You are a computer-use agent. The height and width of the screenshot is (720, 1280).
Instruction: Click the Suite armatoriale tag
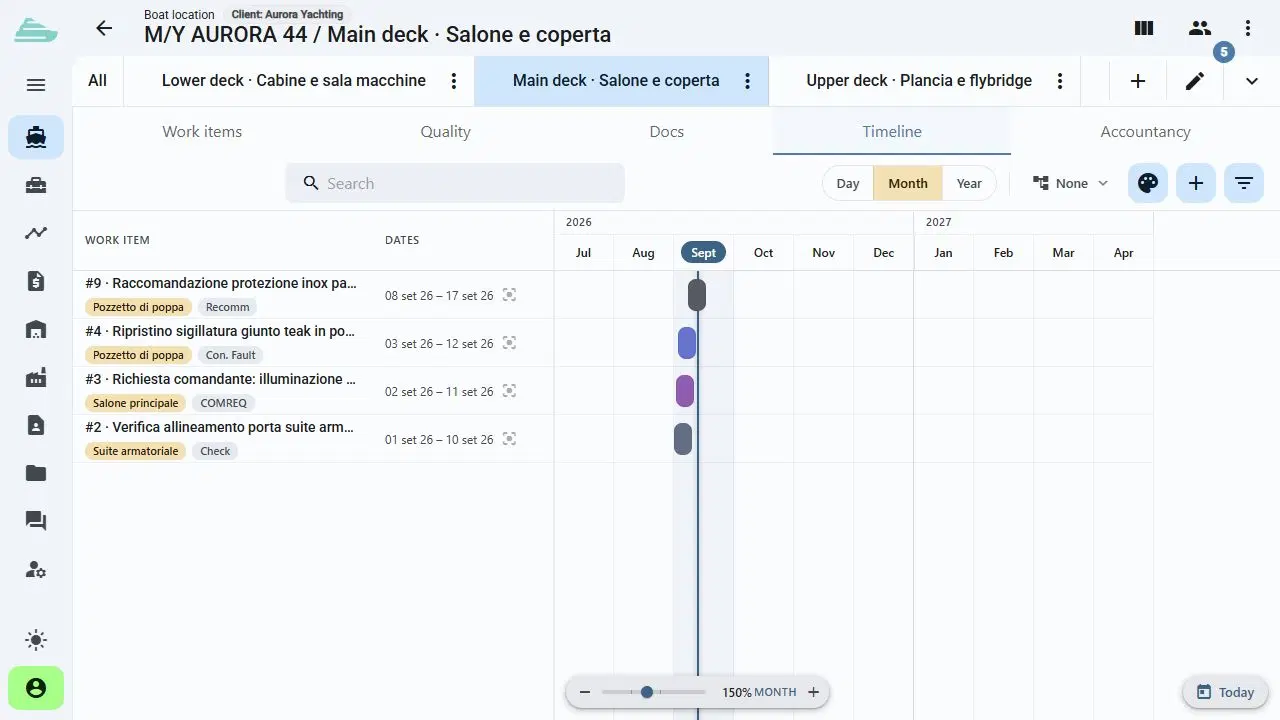point(135,451)
